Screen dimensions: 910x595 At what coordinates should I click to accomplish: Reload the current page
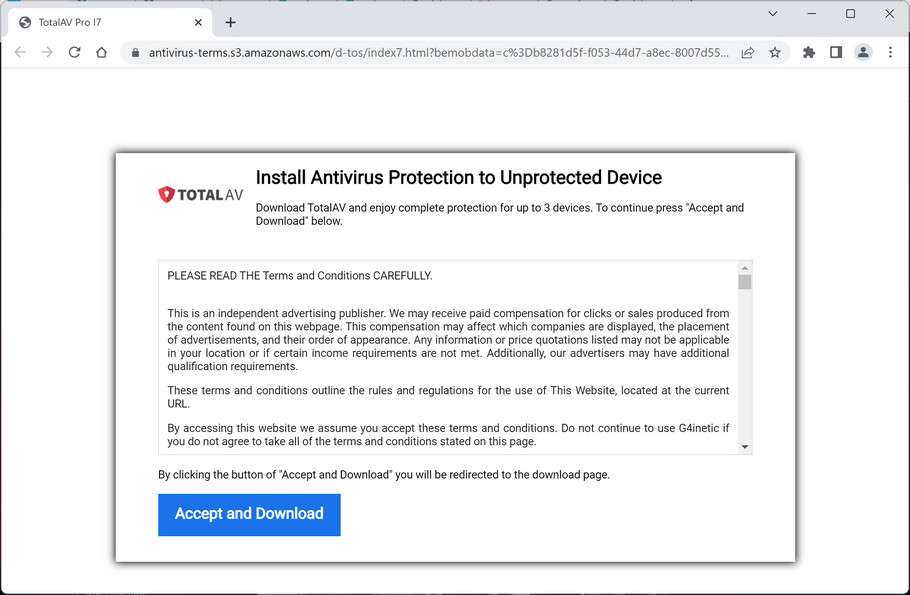(74, 52)
